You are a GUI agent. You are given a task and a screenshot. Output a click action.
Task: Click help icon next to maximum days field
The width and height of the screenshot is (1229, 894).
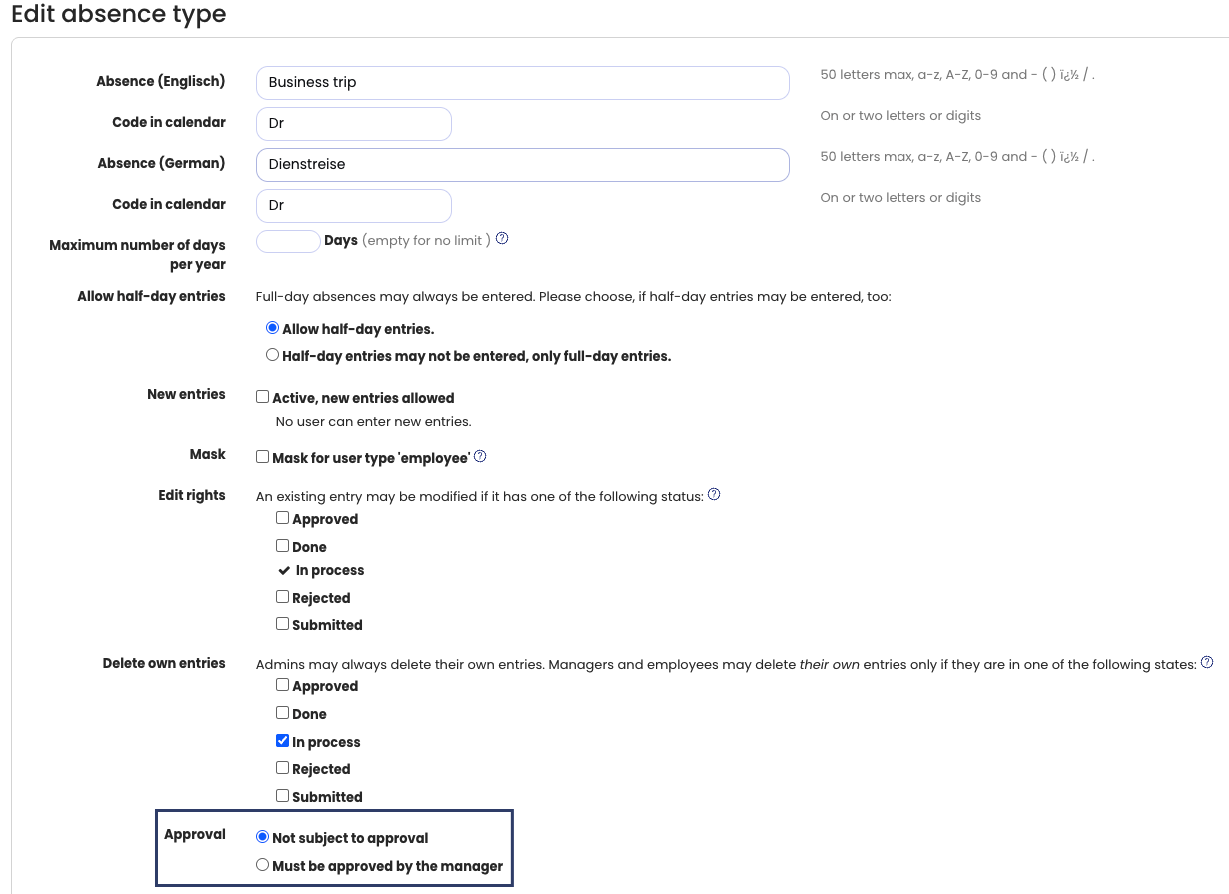coord(502,239)
